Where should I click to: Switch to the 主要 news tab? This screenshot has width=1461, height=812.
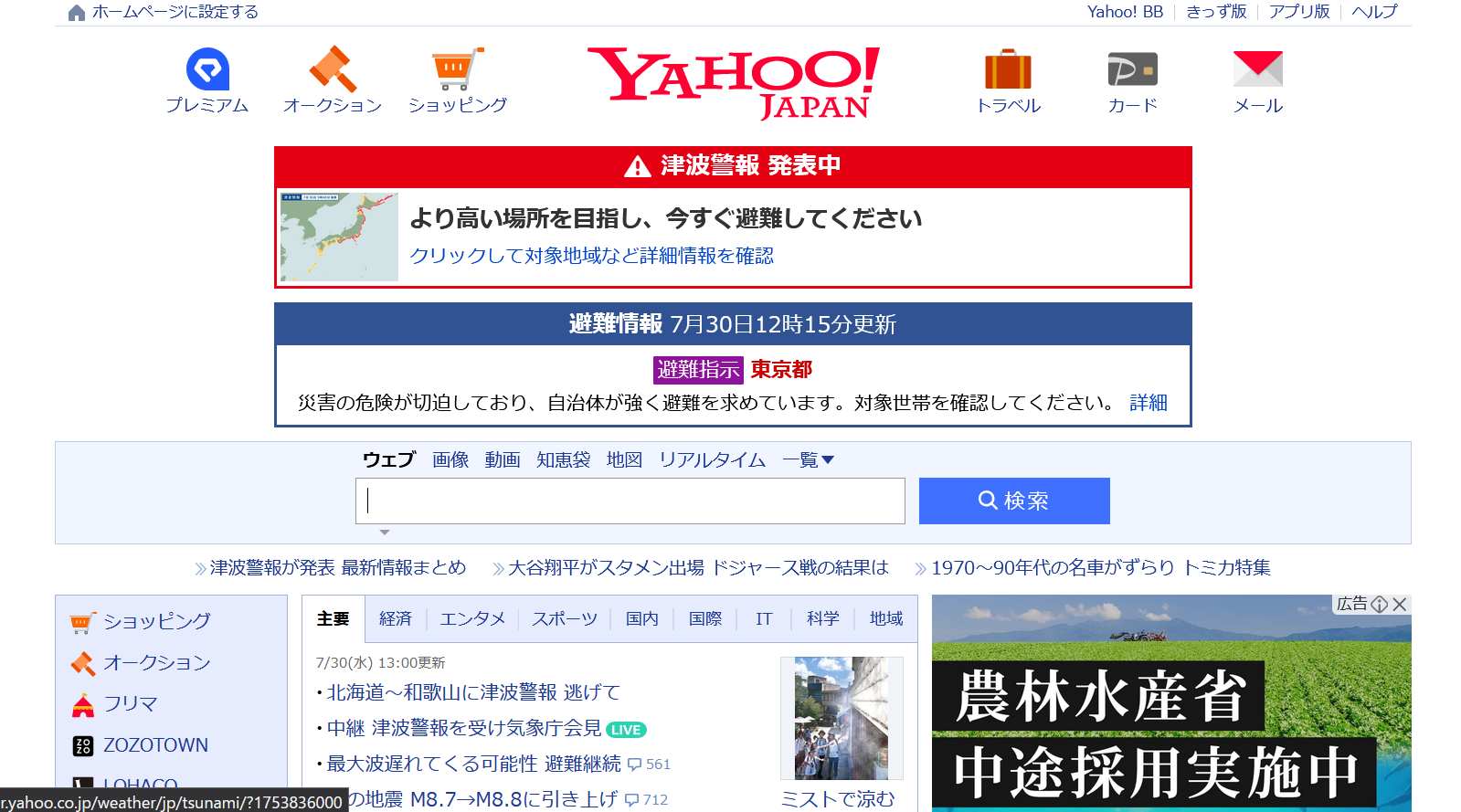333,618
